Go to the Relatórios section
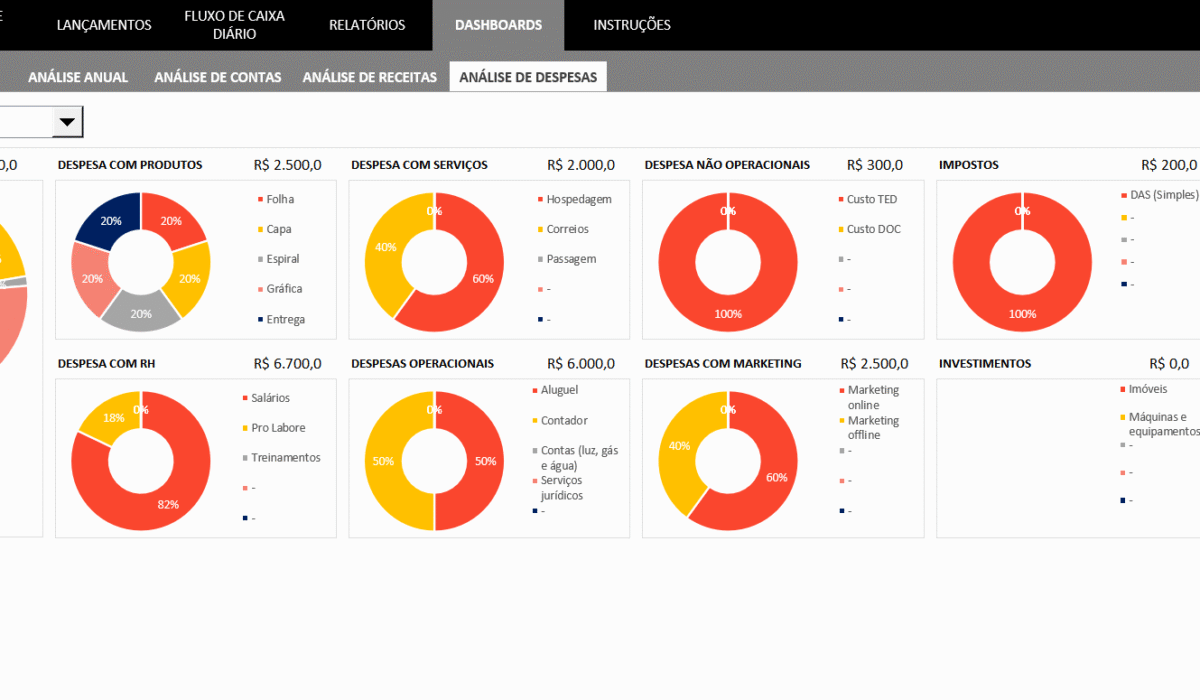Screen dimensions: 1200x700 pyautogui.click(x=367, y=25)
